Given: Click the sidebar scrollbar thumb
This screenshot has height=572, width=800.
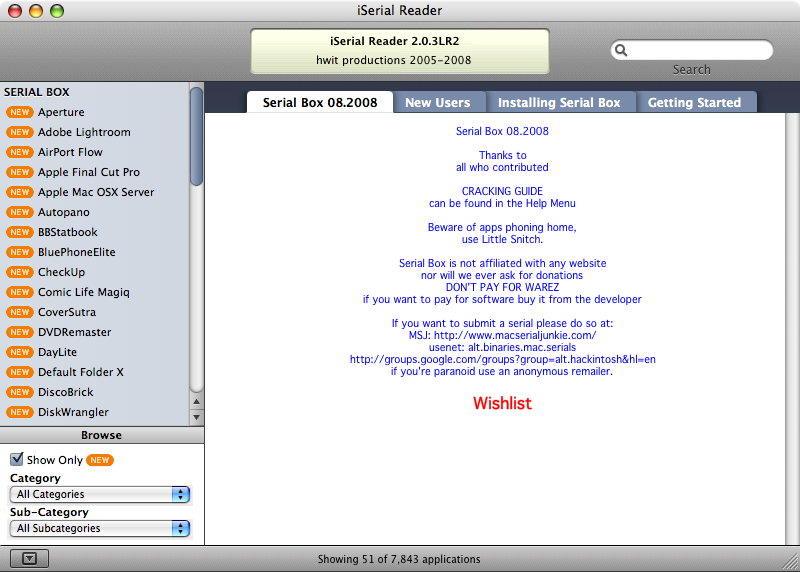Looking at the screenshot, I should click(196, 136).
